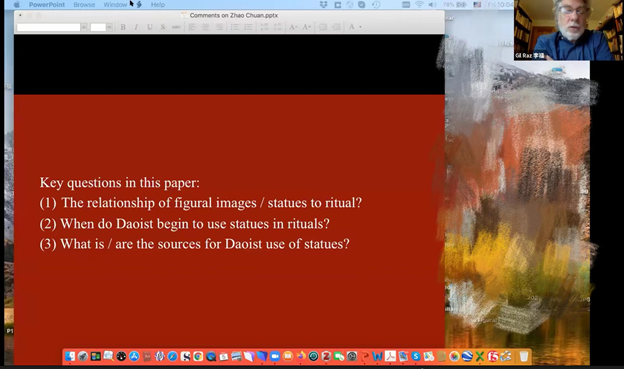Increase font size with A up icon
624x369 pixels.
tap(293, 27)
